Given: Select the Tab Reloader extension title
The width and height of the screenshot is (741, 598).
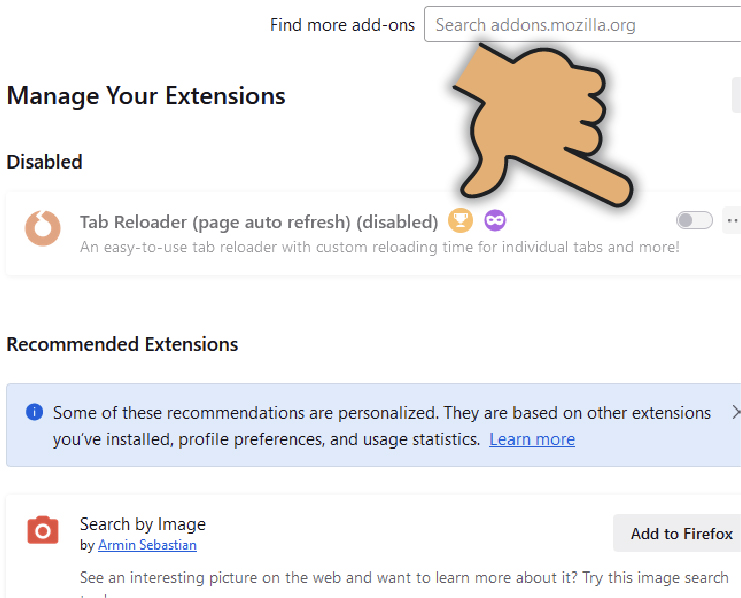Looking at the screenshot, I should (259, 221).
